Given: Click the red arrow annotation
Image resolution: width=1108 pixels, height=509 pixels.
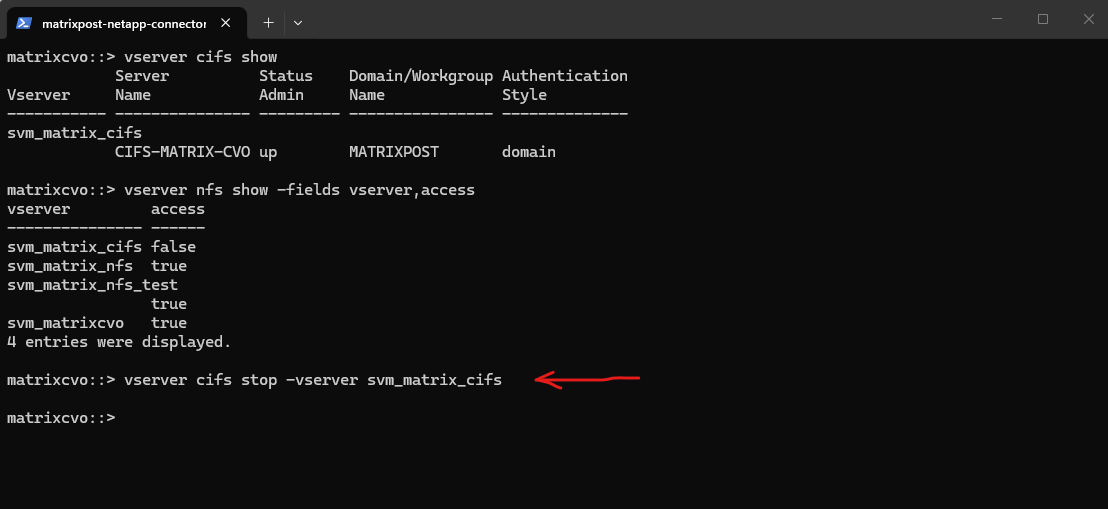Looking at the screenshot, I should 586,379.
